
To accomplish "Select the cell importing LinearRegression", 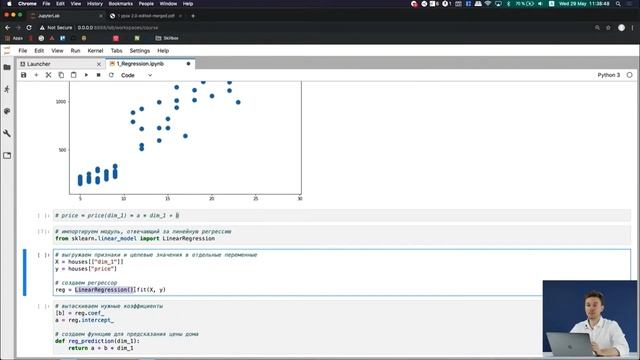I will tap(342, 235).
